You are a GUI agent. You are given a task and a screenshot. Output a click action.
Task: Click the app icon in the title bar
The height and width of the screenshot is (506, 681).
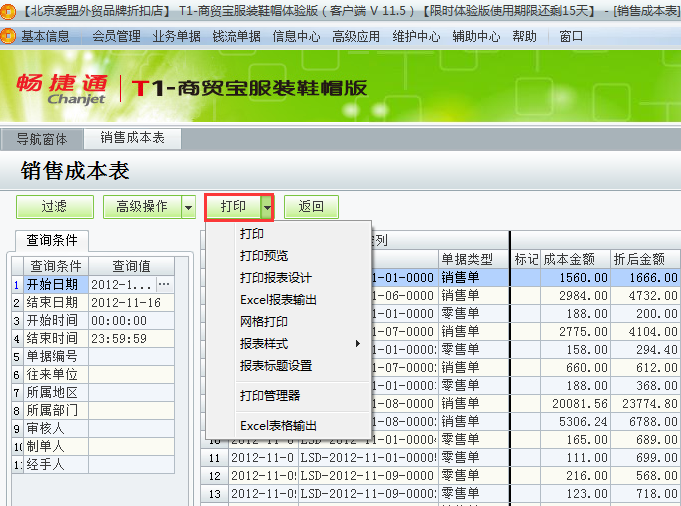(9, 10)
